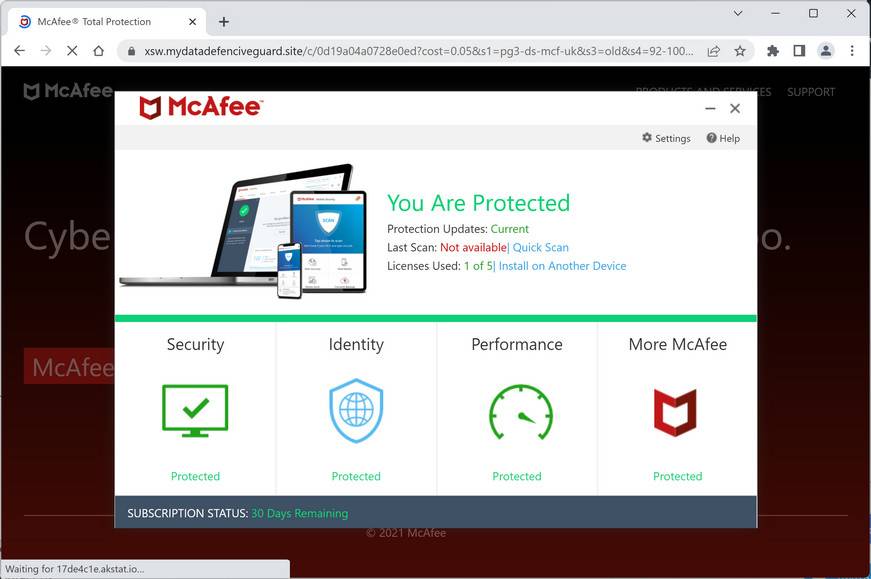Open Chrome's three-dot menu

pos(851,50)
